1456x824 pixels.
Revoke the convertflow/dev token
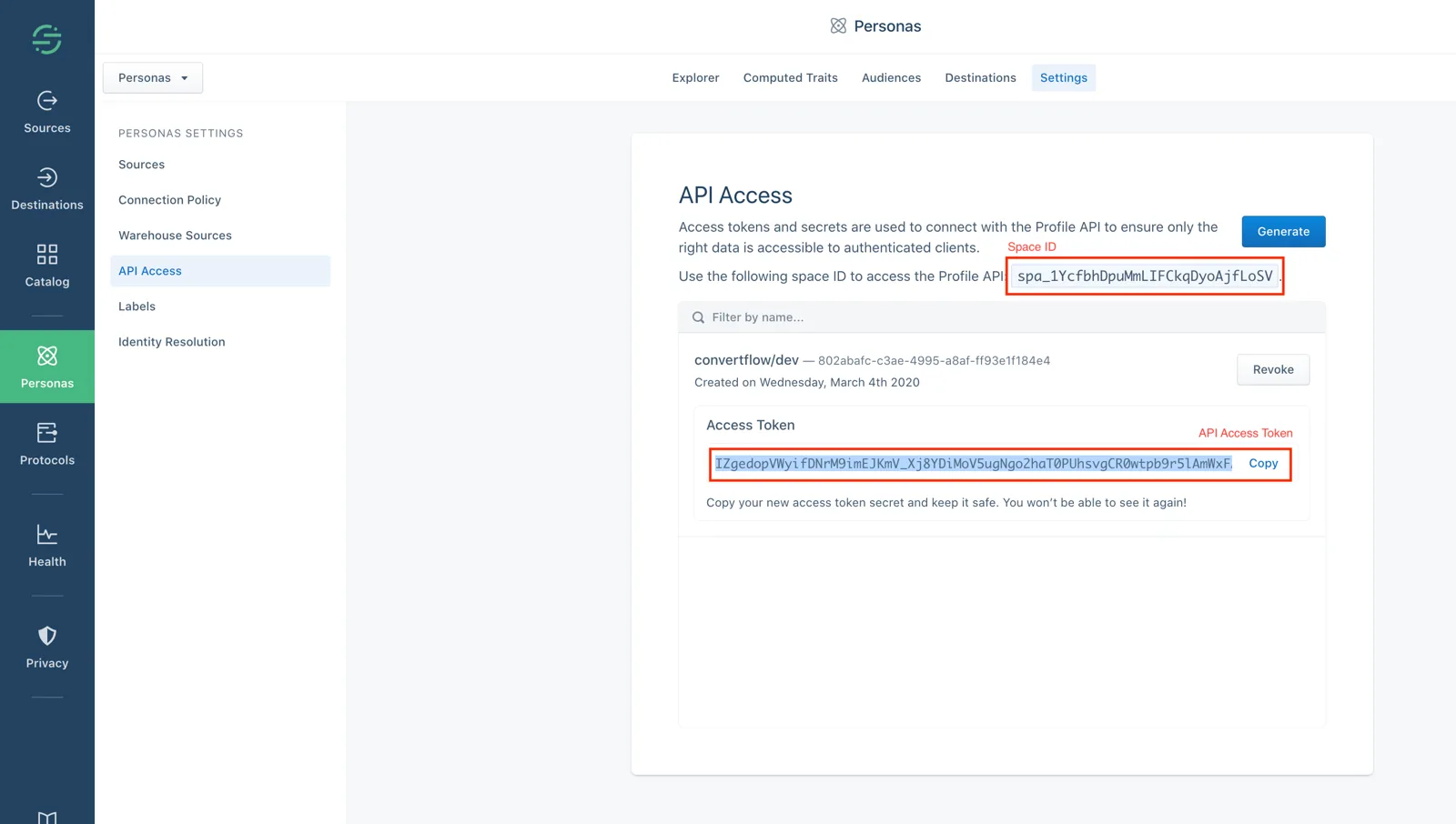pyautogui.click(x=1273, y=369)
